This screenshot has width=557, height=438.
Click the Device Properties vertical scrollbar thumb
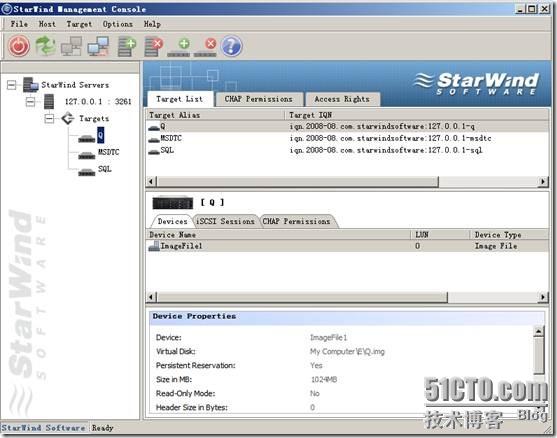539,356
